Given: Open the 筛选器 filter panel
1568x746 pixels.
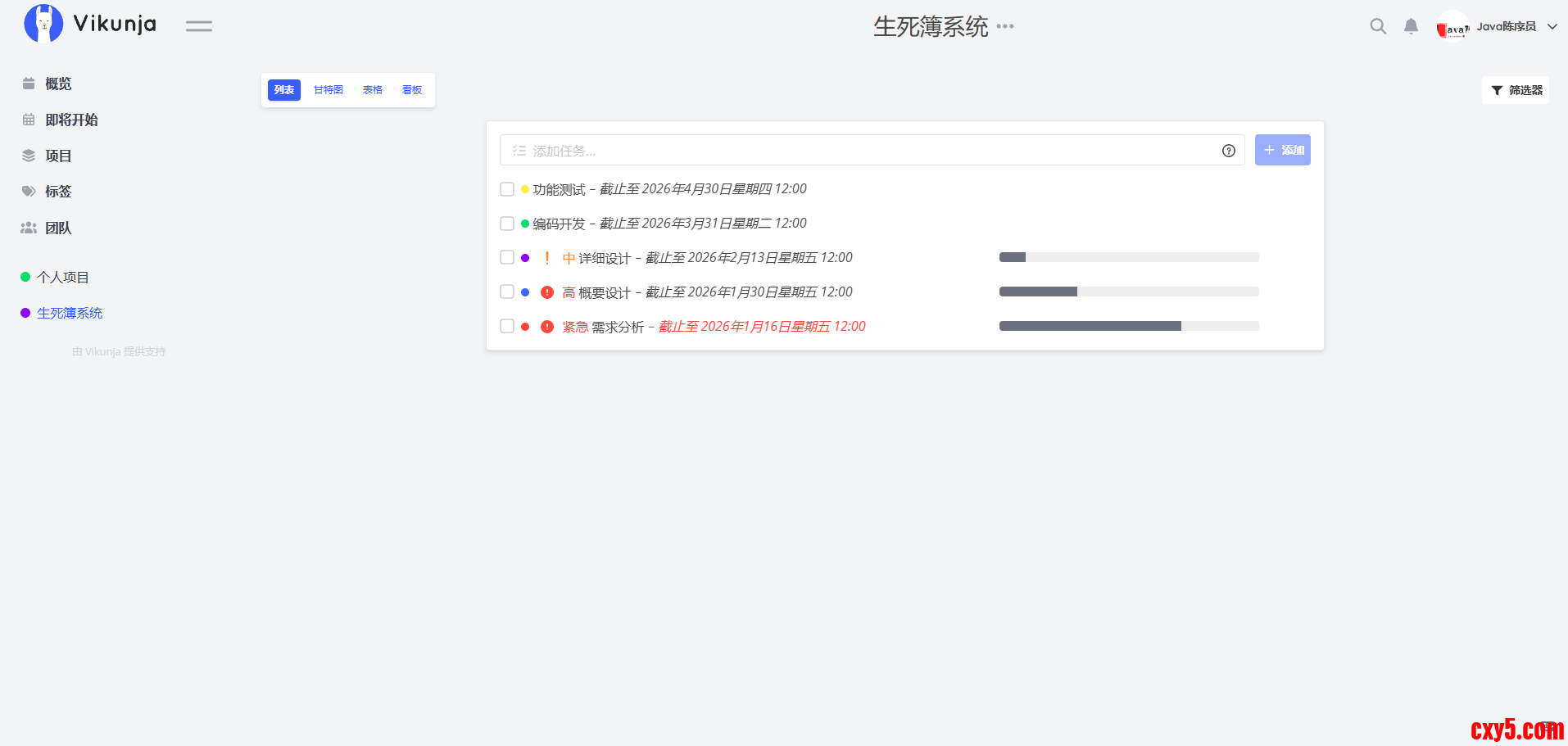Looking at the screenshot, I should click(1516, 90).
